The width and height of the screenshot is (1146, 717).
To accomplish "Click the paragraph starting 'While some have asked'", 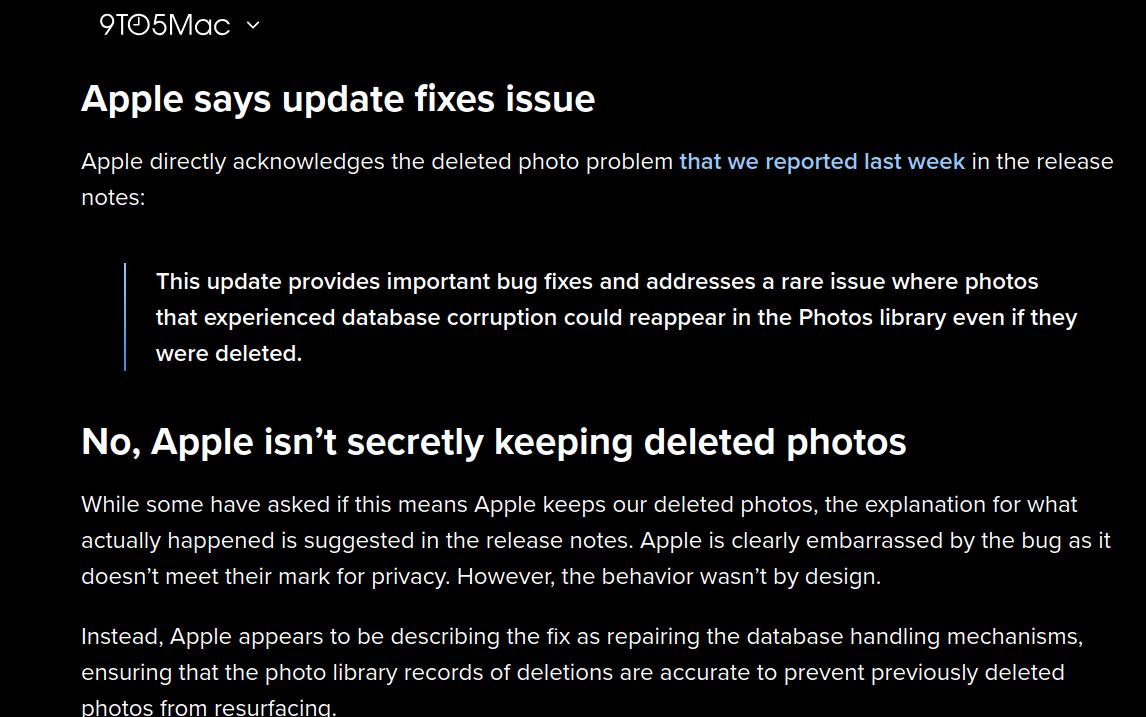I will tap(596, 540).
